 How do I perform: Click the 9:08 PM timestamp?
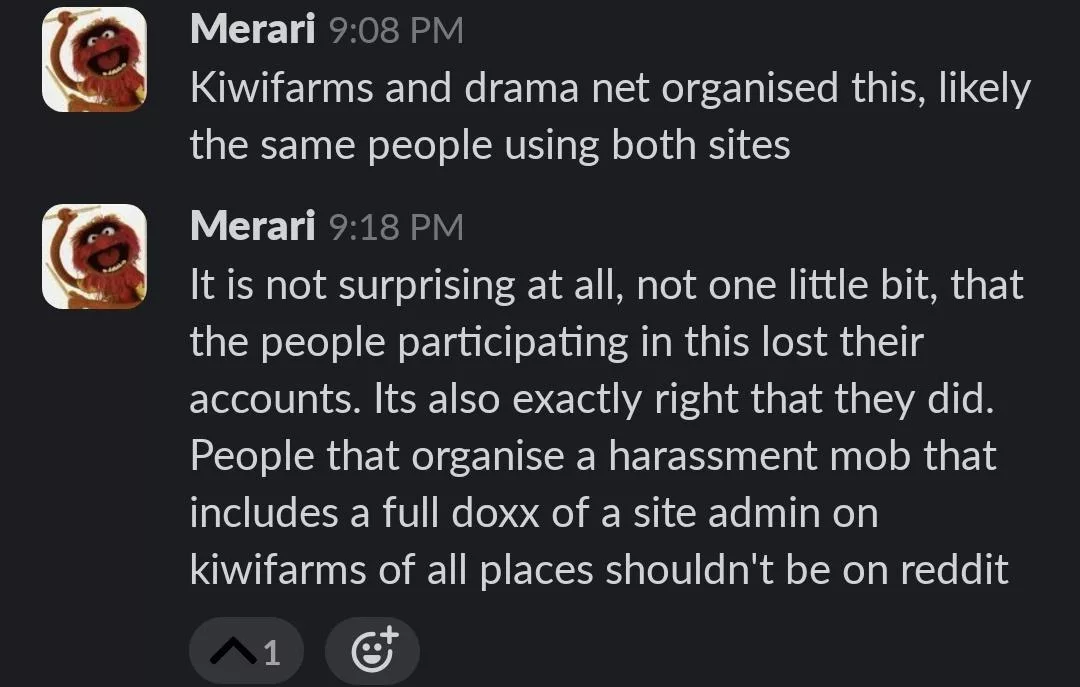[x=396, y=31]
